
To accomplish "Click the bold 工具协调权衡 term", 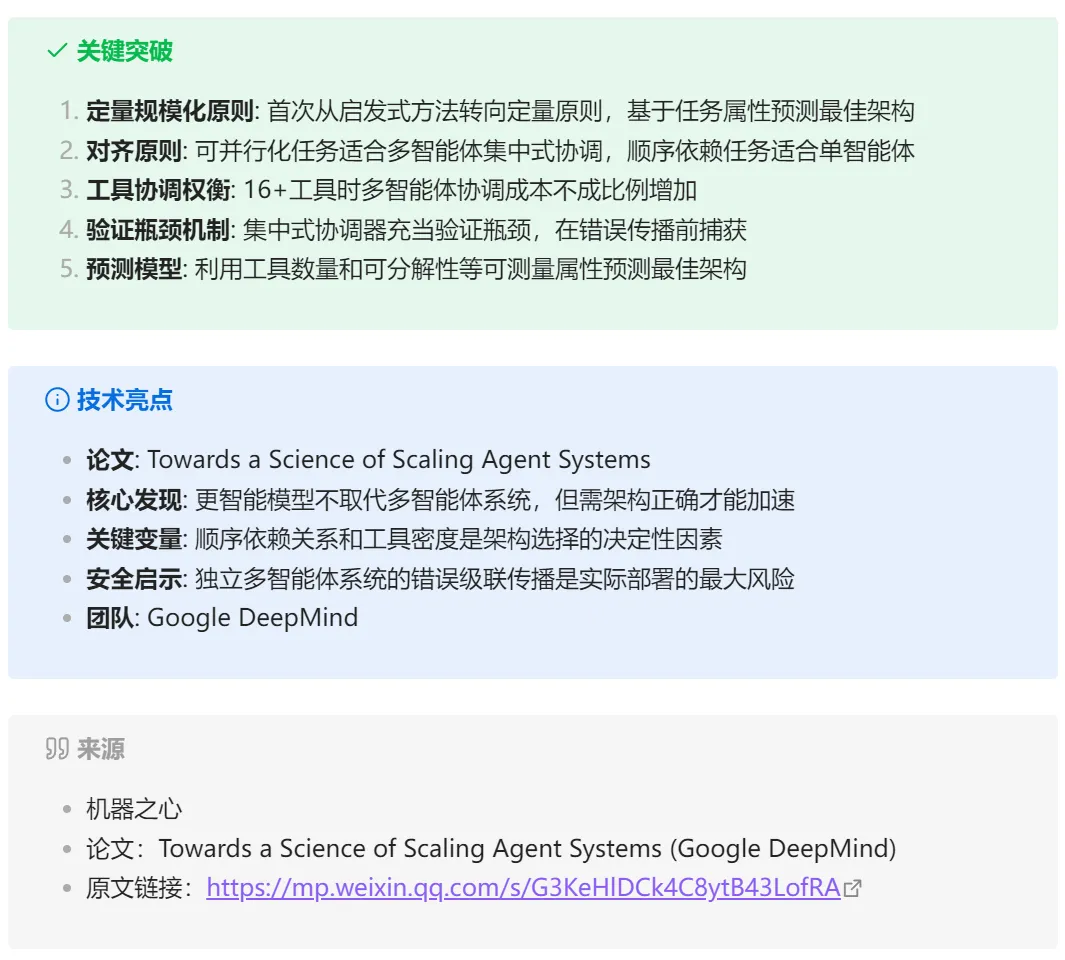I will 158,190.
